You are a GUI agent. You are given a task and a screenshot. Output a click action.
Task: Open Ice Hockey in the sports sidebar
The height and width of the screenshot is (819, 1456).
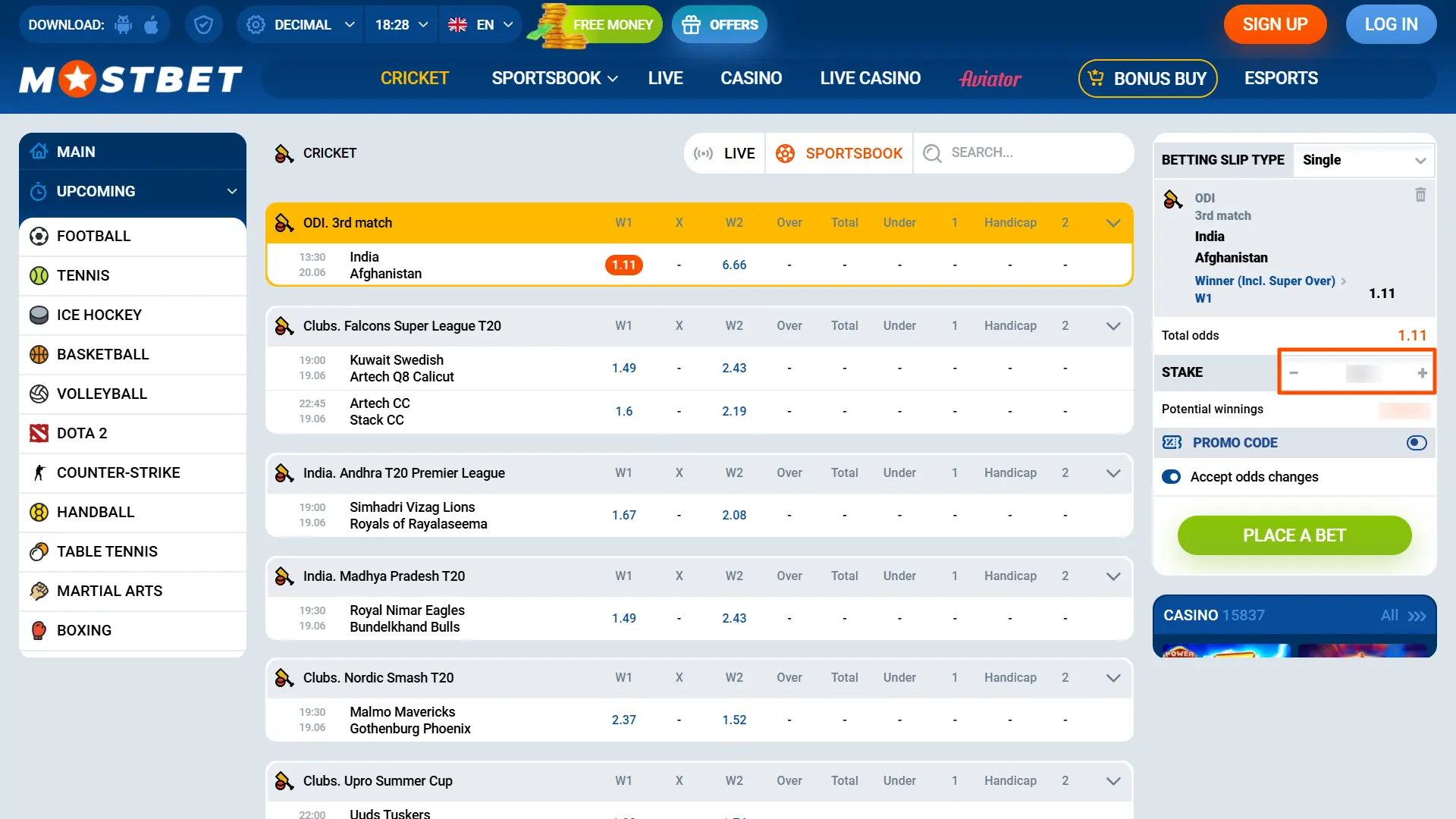pos(133,315)
